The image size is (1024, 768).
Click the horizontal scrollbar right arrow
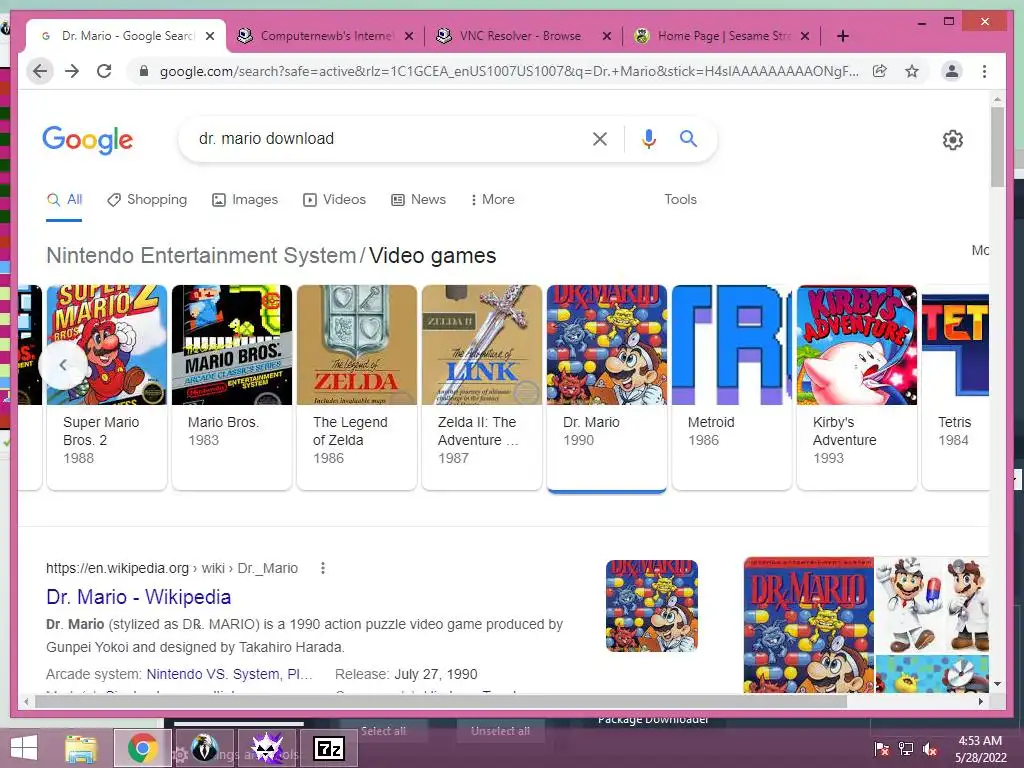980,702
